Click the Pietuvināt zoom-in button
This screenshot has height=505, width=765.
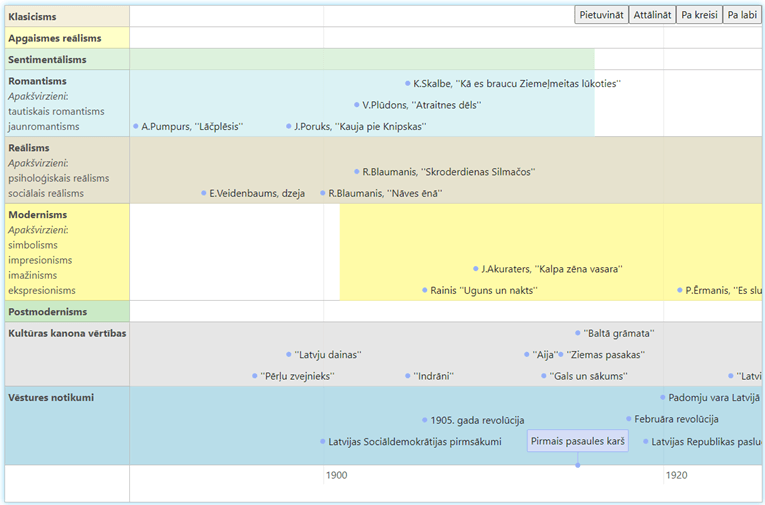(601, 15)
